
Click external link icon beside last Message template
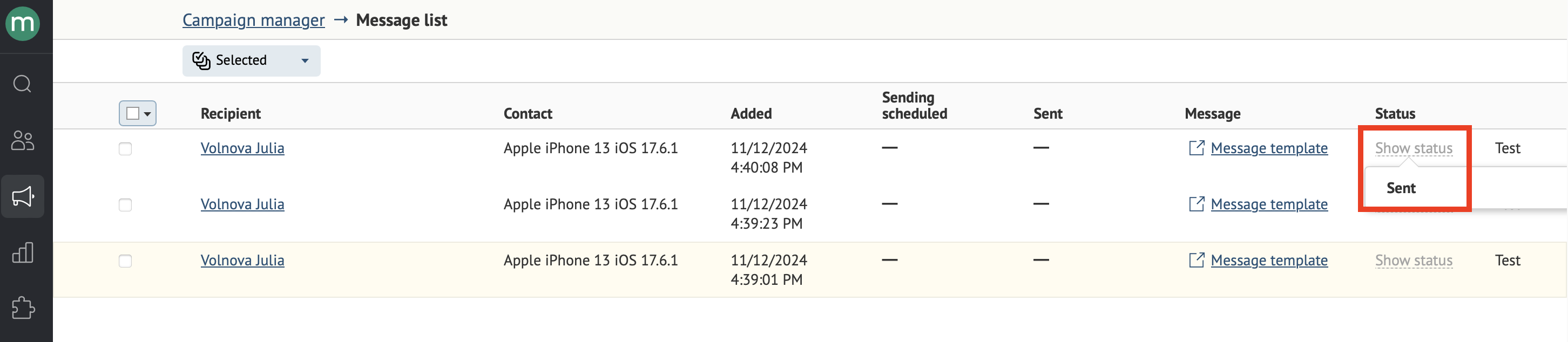(1196, 260)
